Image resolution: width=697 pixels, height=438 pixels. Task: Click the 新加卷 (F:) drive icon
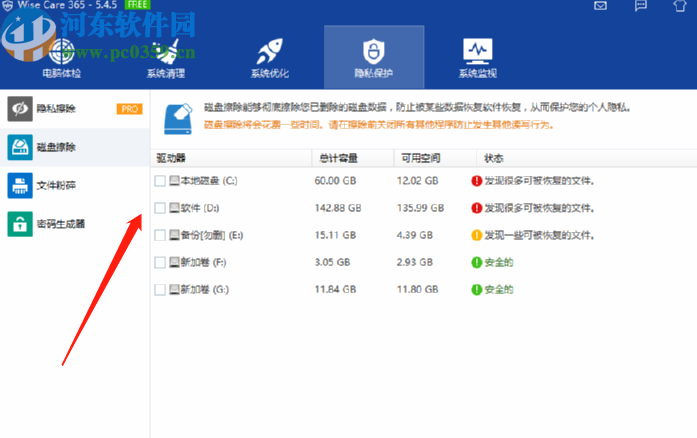click(174, 262)
